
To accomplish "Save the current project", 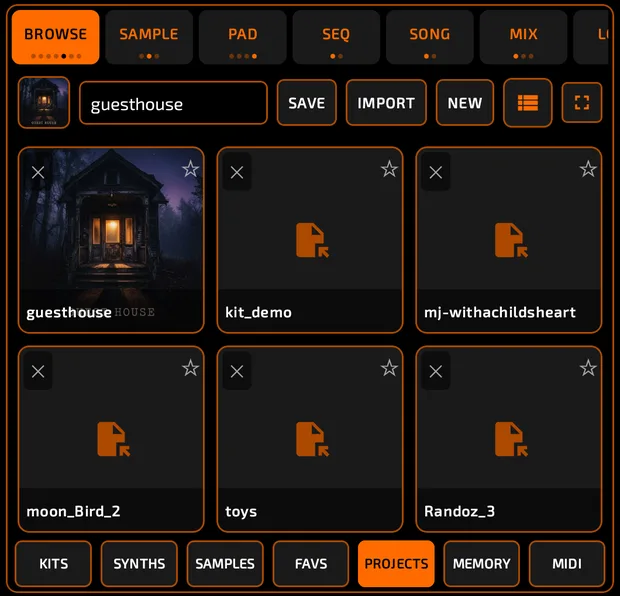I will (307, 103).
